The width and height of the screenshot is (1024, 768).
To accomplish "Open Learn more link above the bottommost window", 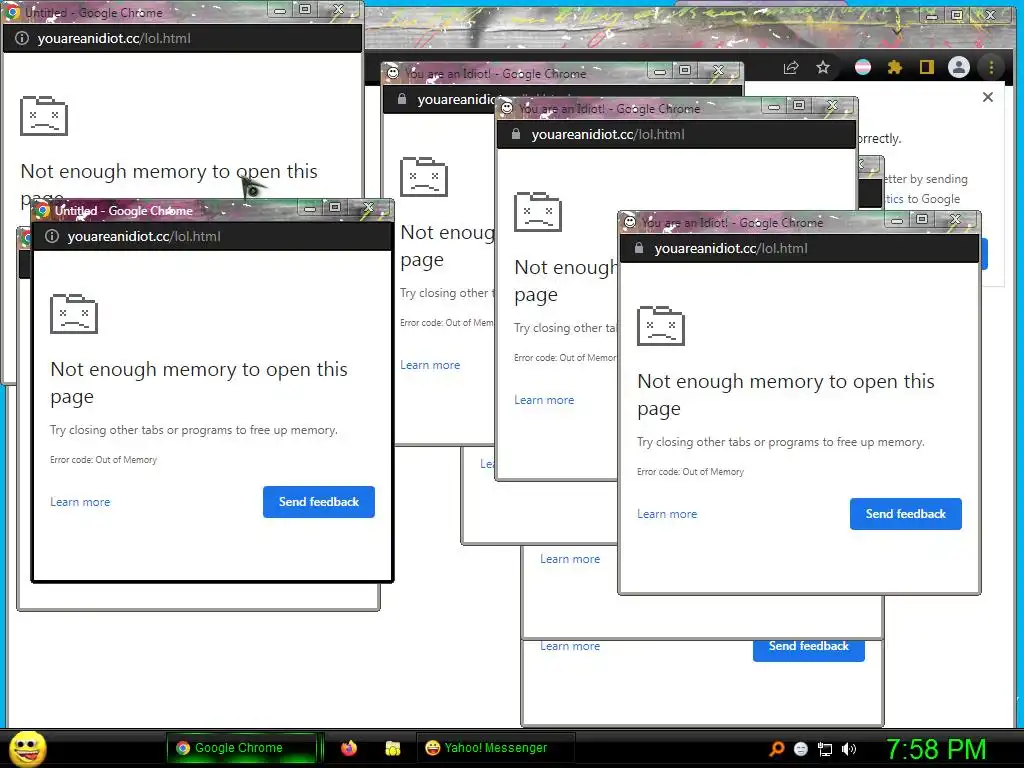I will click(570, 559).
